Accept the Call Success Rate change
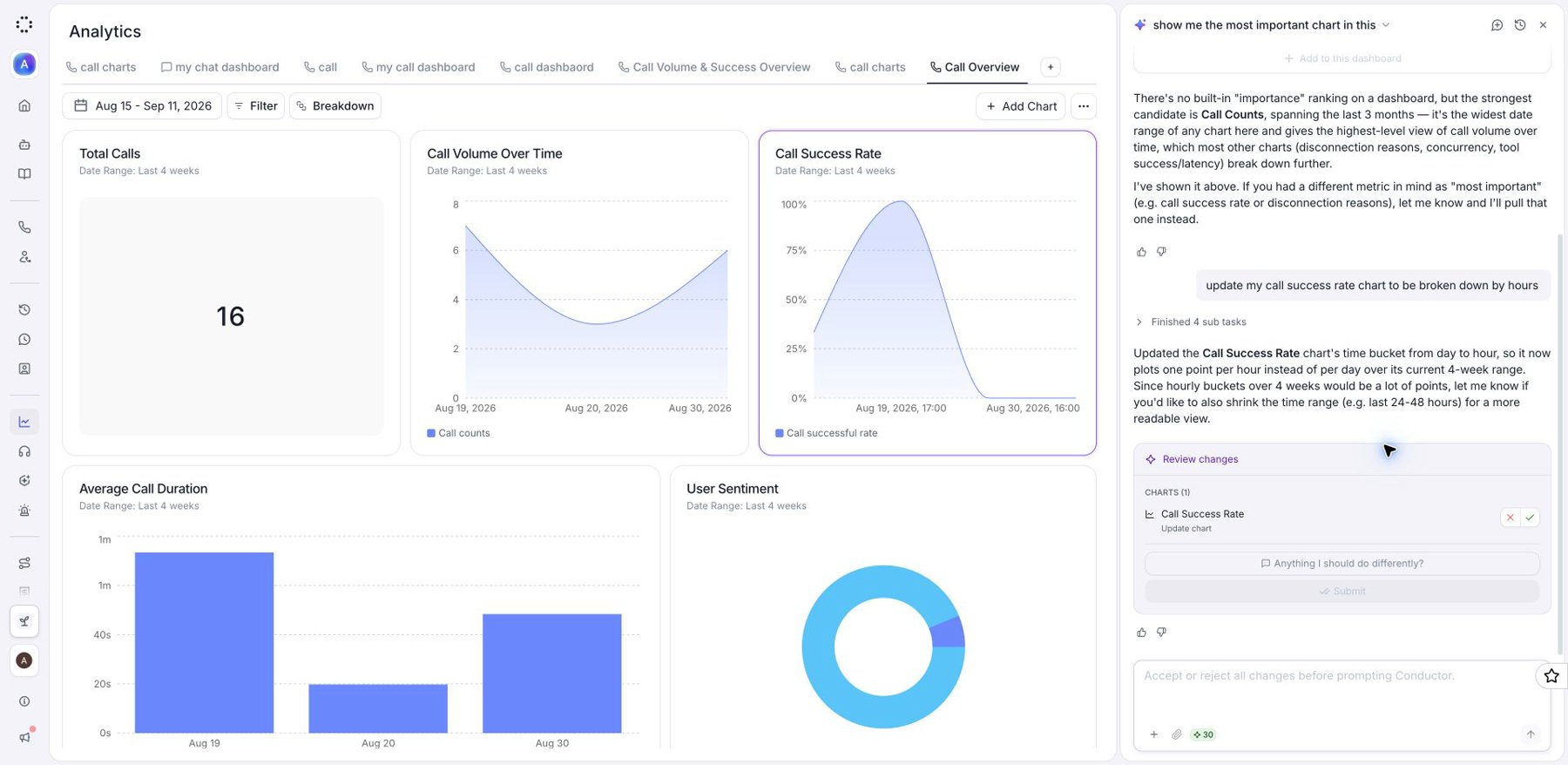 pyautogui.click(x=1530, y=518)
